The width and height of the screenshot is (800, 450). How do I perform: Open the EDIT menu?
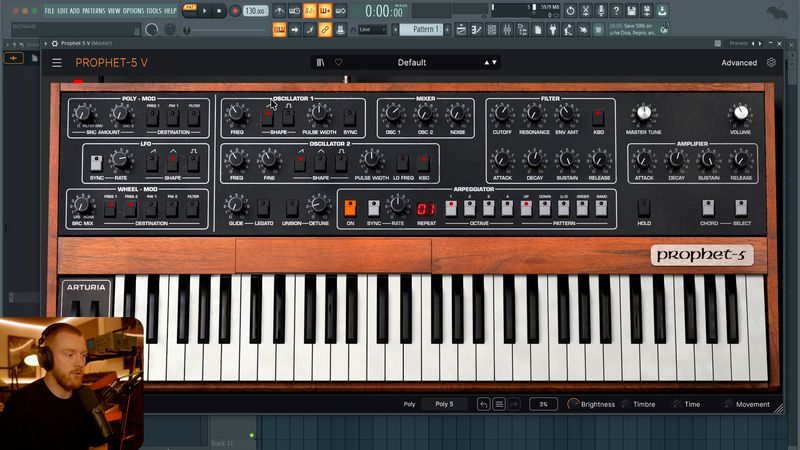62,11
